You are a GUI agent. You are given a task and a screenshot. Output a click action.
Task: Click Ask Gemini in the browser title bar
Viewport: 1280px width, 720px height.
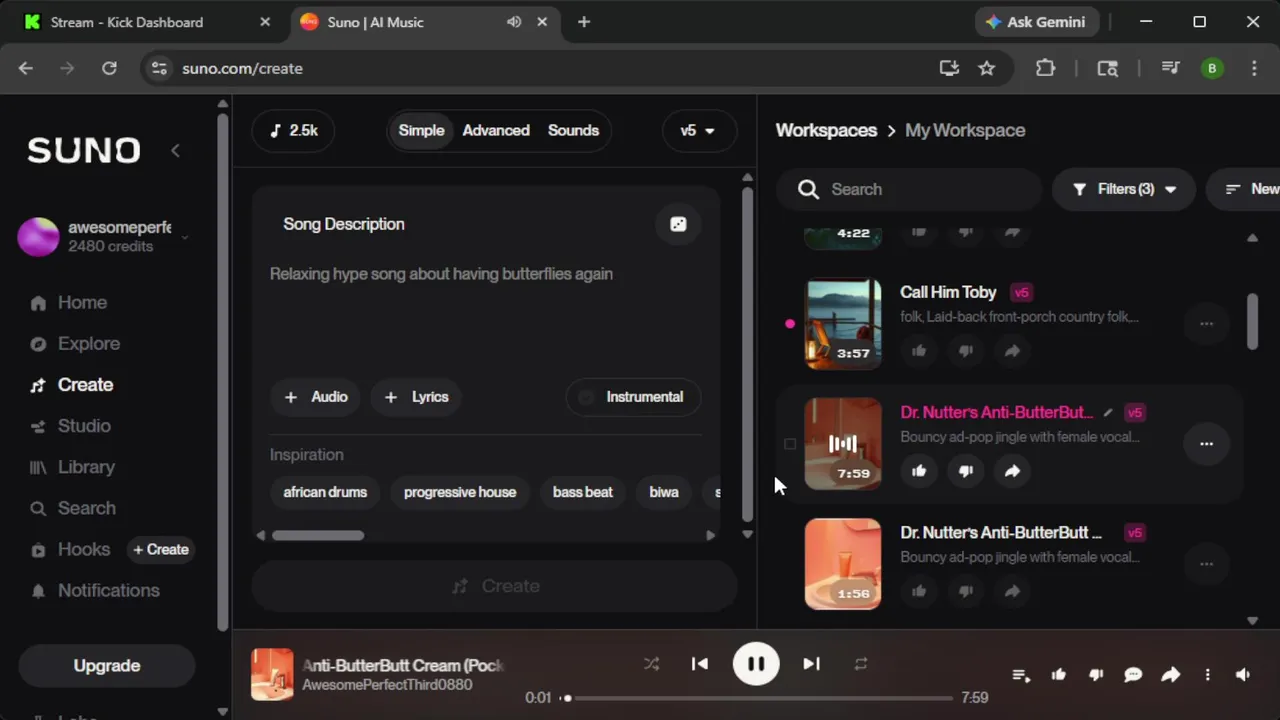point(1036,22)
